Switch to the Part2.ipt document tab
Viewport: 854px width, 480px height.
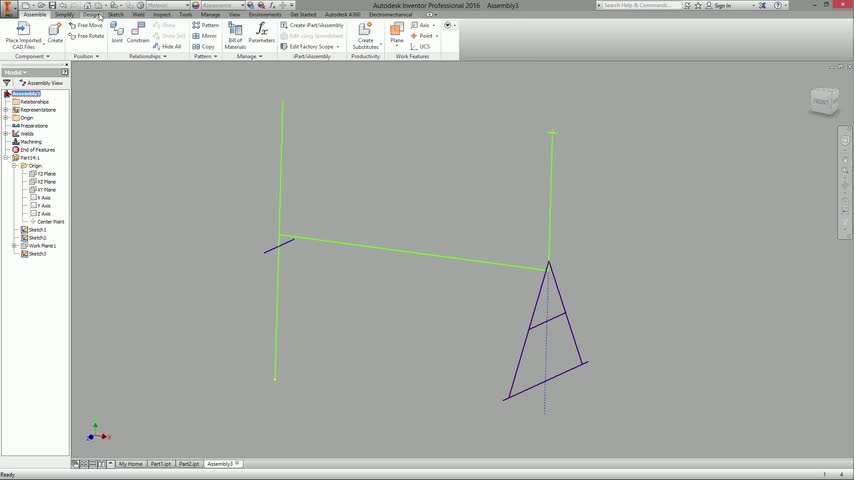(x=189, y=464)
